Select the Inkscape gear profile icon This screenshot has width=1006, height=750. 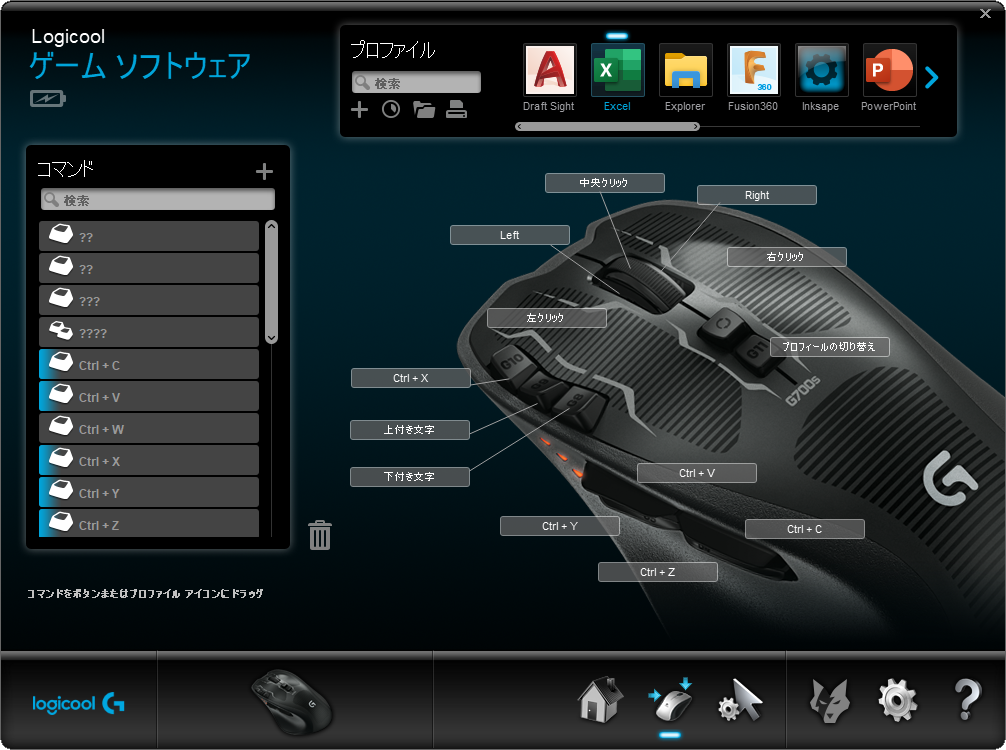coord(821,70)
